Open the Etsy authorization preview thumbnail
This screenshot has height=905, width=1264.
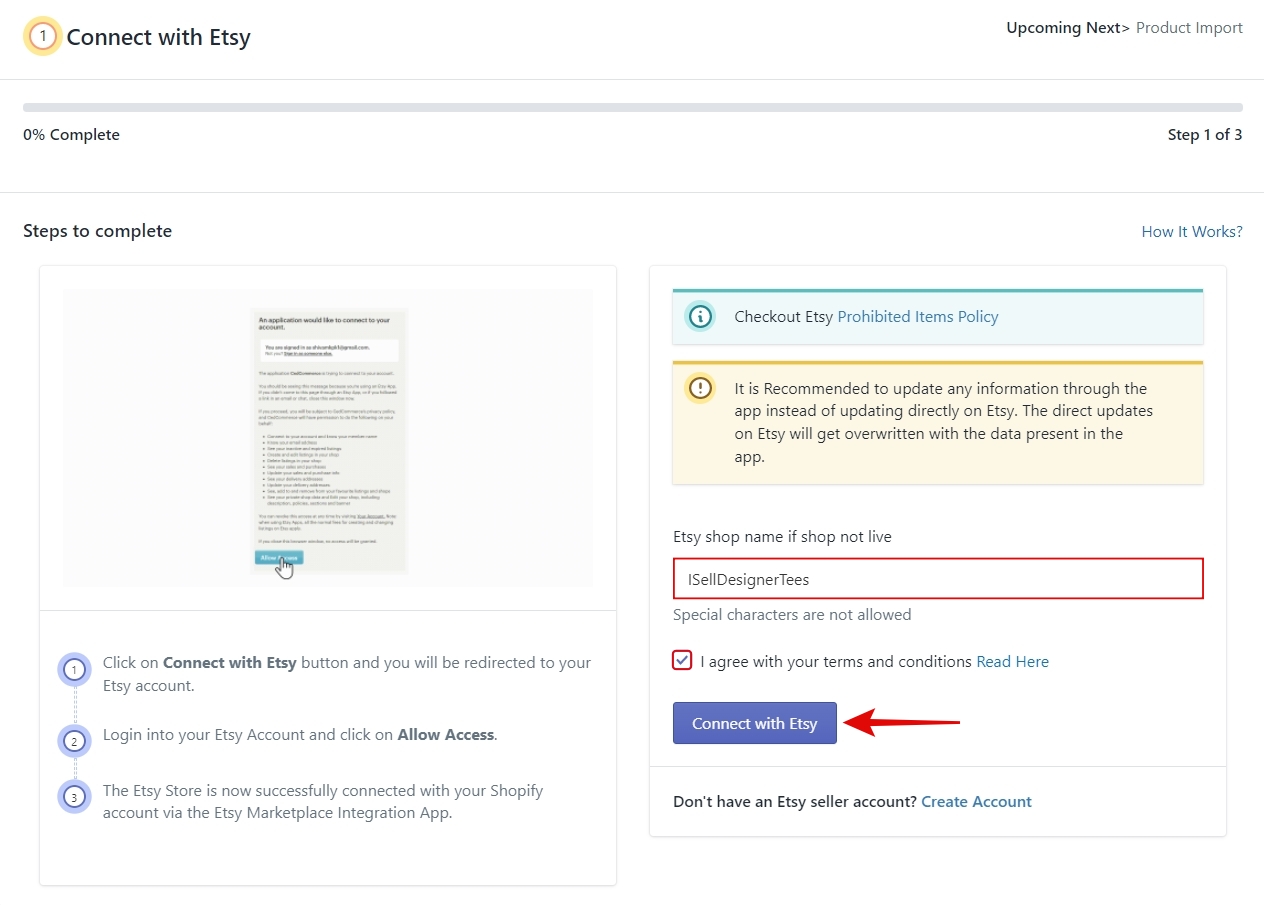tap(328, 438)
